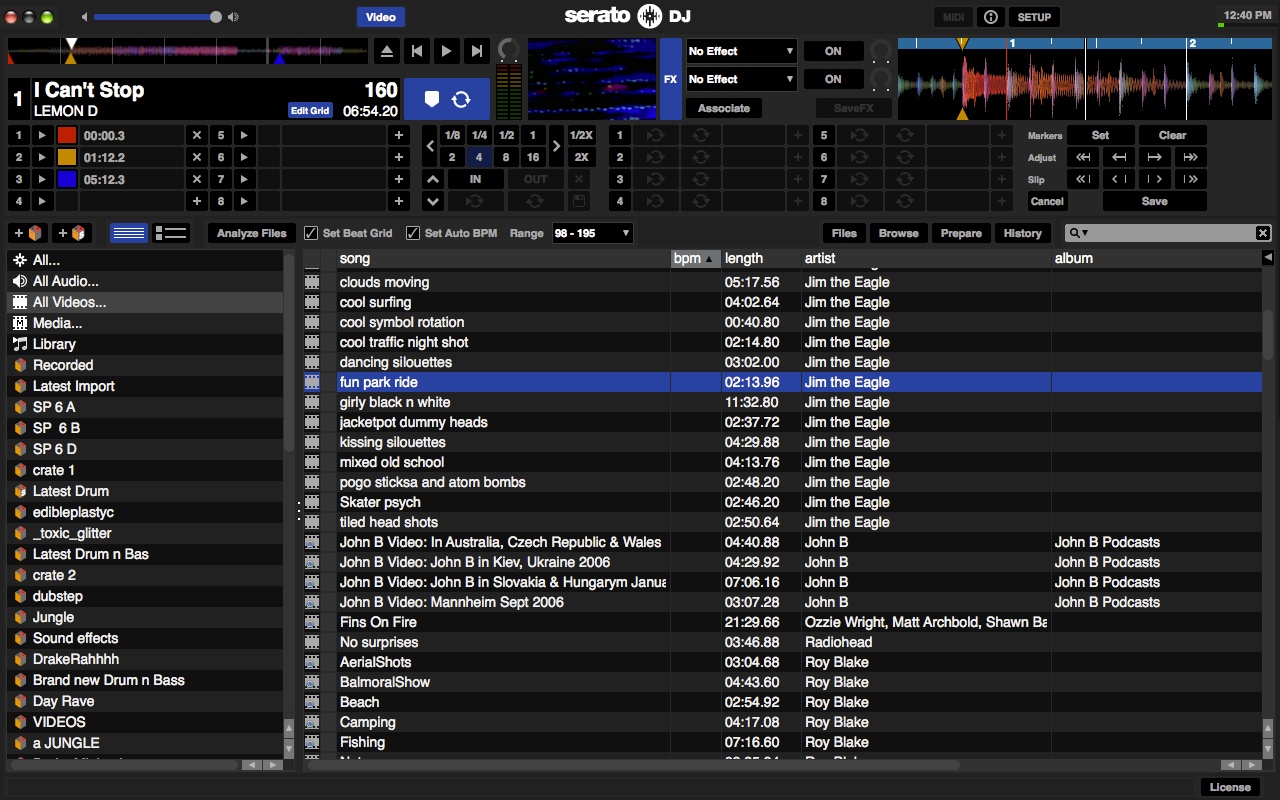Save beat grid changes

point(1154,201)
